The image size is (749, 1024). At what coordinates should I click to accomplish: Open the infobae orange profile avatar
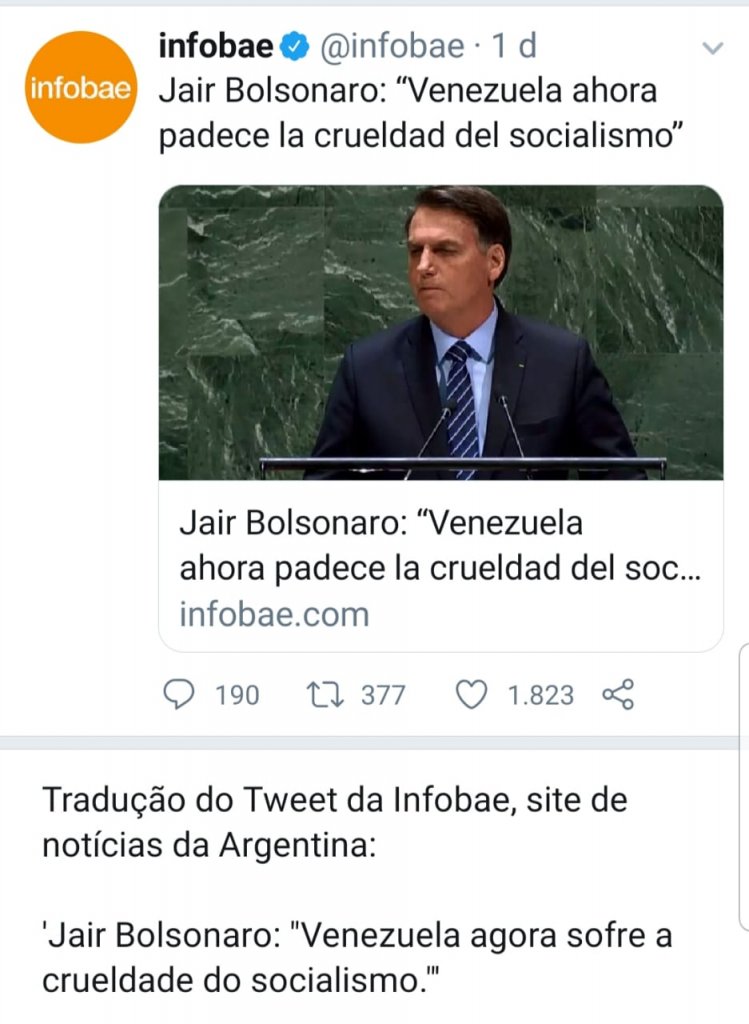point(81,87)
